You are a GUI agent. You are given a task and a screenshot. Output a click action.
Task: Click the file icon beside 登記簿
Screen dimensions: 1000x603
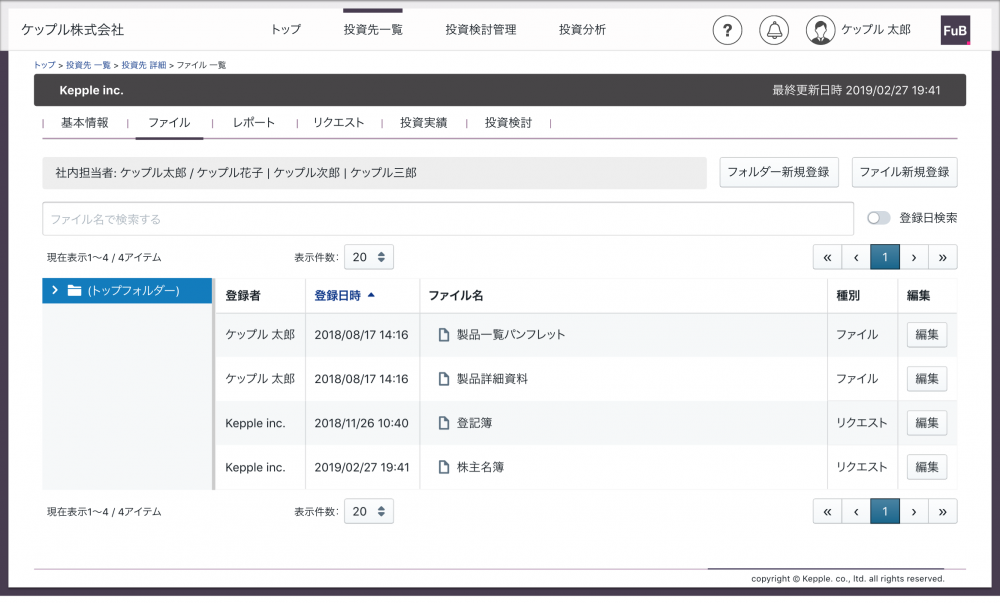(443, 423)
